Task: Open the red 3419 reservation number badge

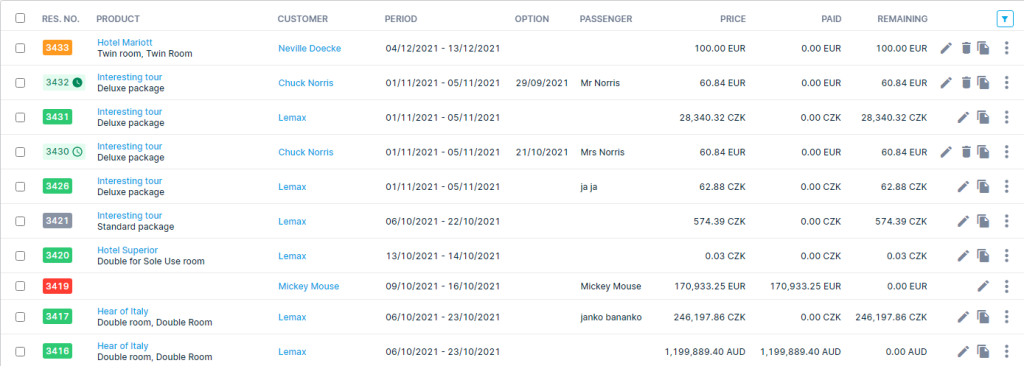Action: click(57, 286)
